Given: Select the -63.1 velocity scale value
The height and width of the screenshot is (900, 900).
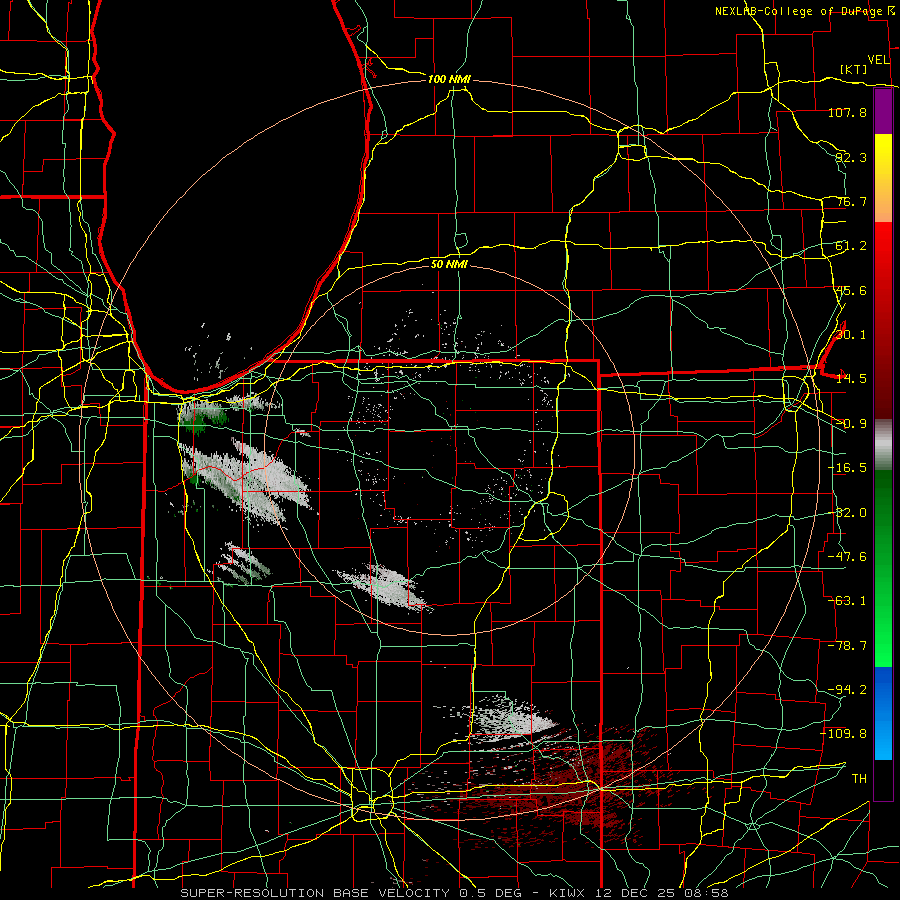Looking at the screenshot, I should coord(847,601).
